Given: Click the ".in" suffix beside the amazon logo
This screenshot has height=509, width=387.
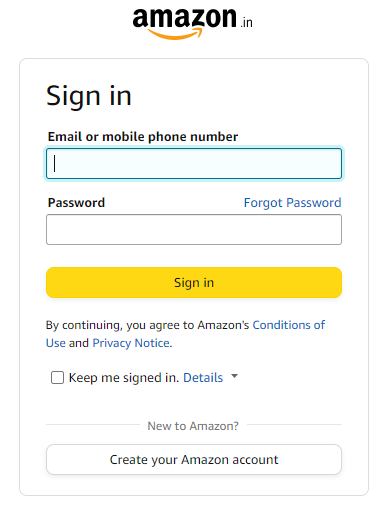Looking at the screenshot, I should 247,22.
